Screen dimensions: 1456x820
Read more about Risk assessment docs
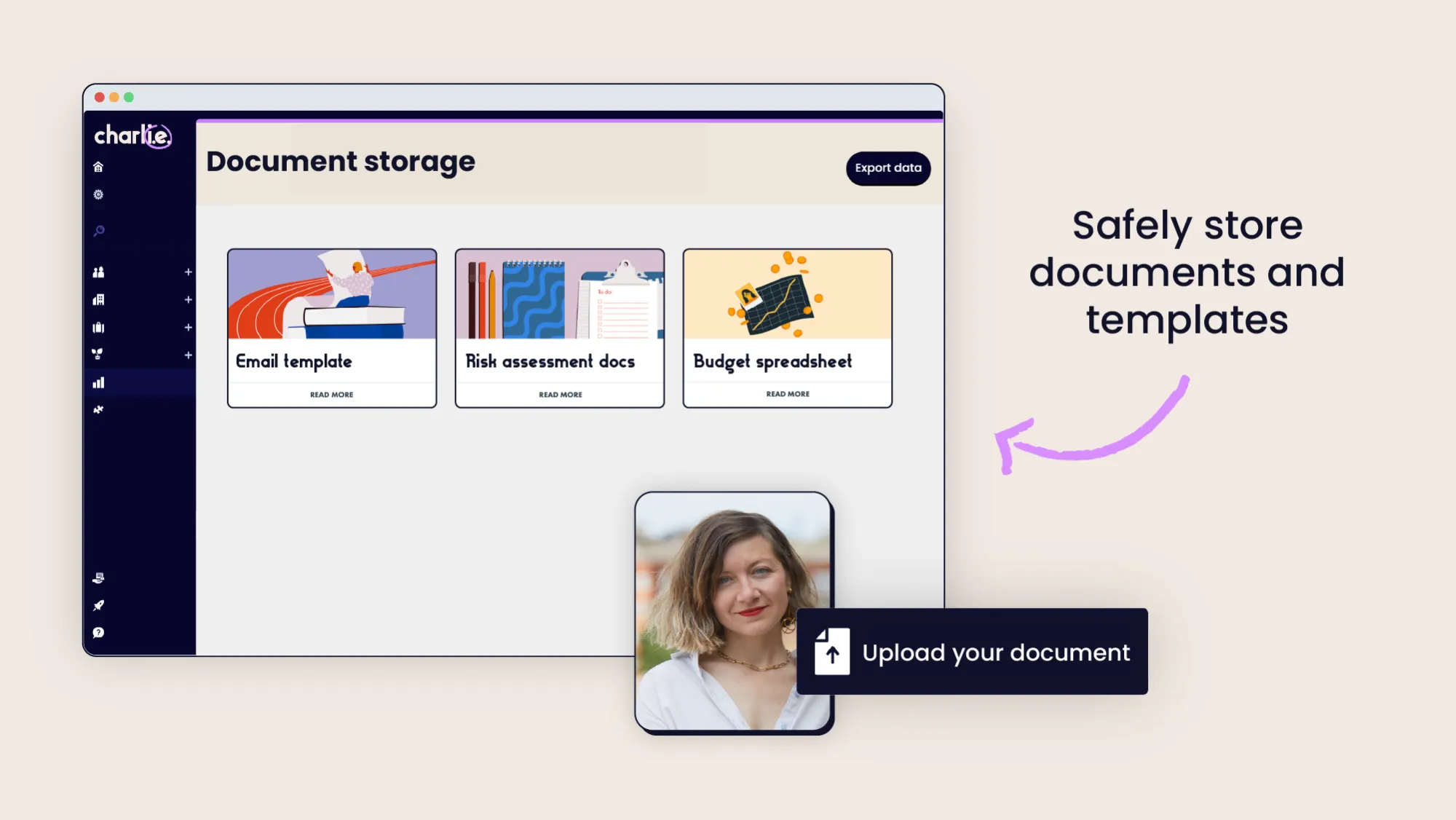tap(559, 393)
